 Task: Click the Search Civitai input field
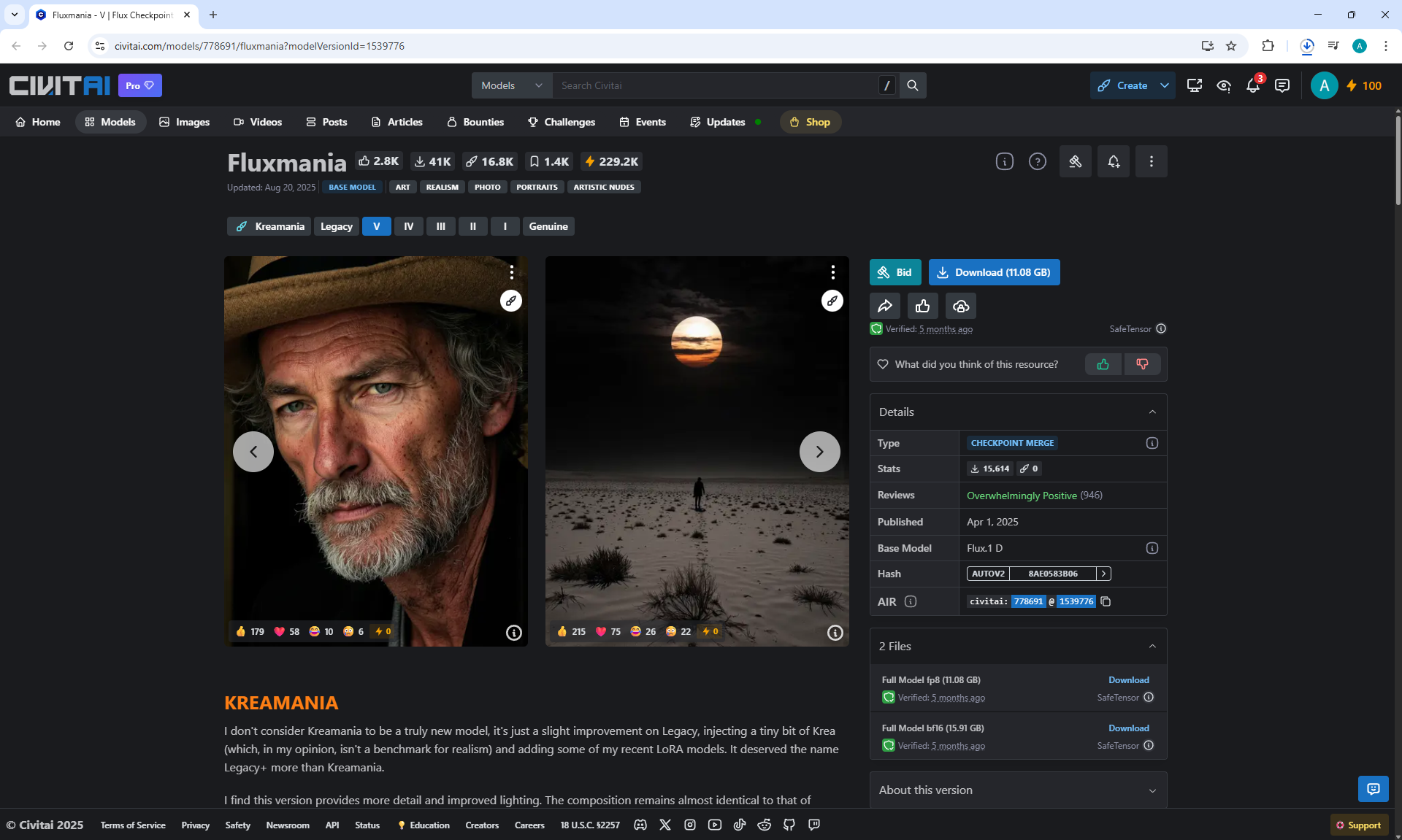click(x=716, y=85)
